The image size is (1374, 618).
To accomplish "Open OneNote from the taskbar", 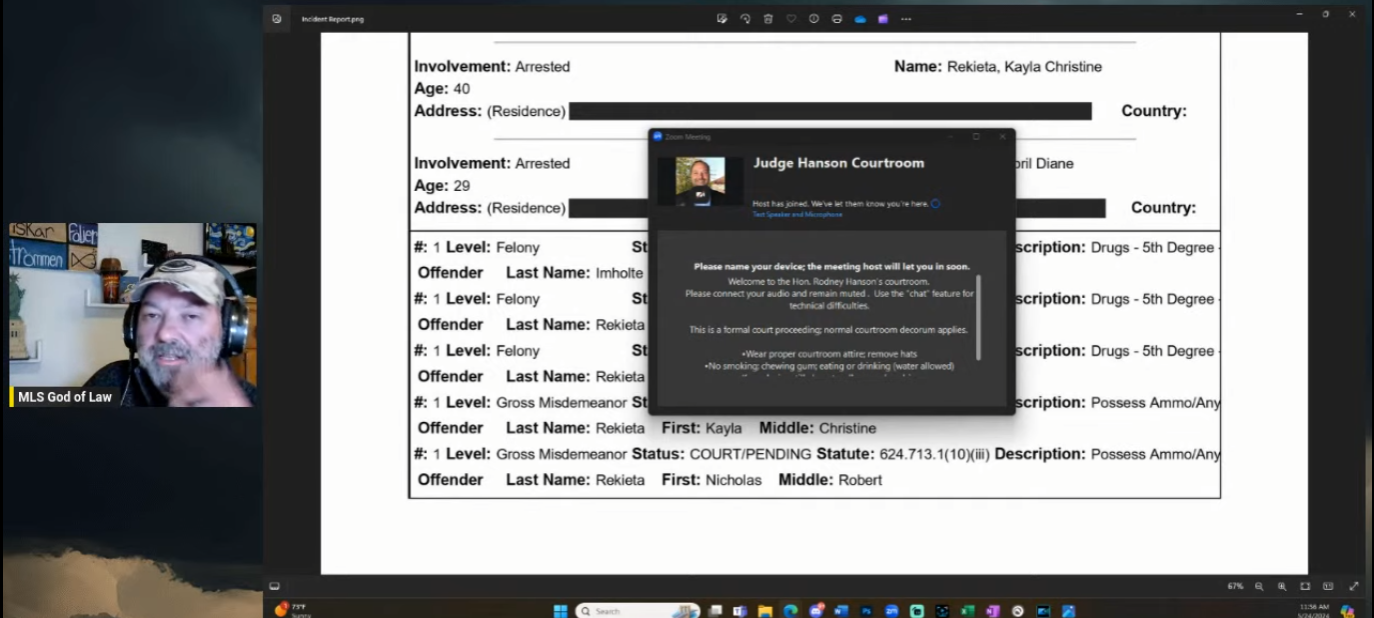I will pos(992,610).
